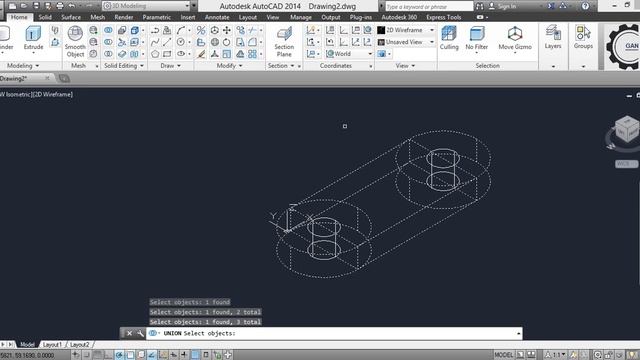Select the Union solid editing tool
Screen dimensions: 640x360
(108, 30)
